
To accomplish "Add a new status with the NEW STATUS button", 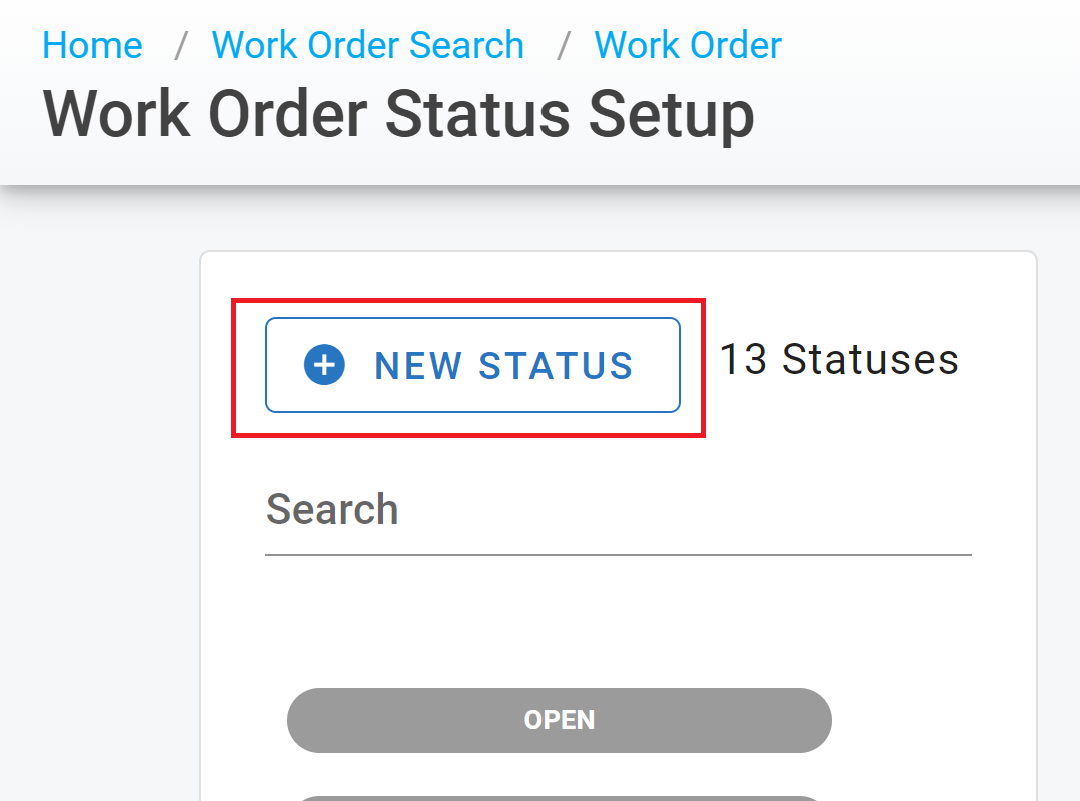I will (x=472, y=365).
